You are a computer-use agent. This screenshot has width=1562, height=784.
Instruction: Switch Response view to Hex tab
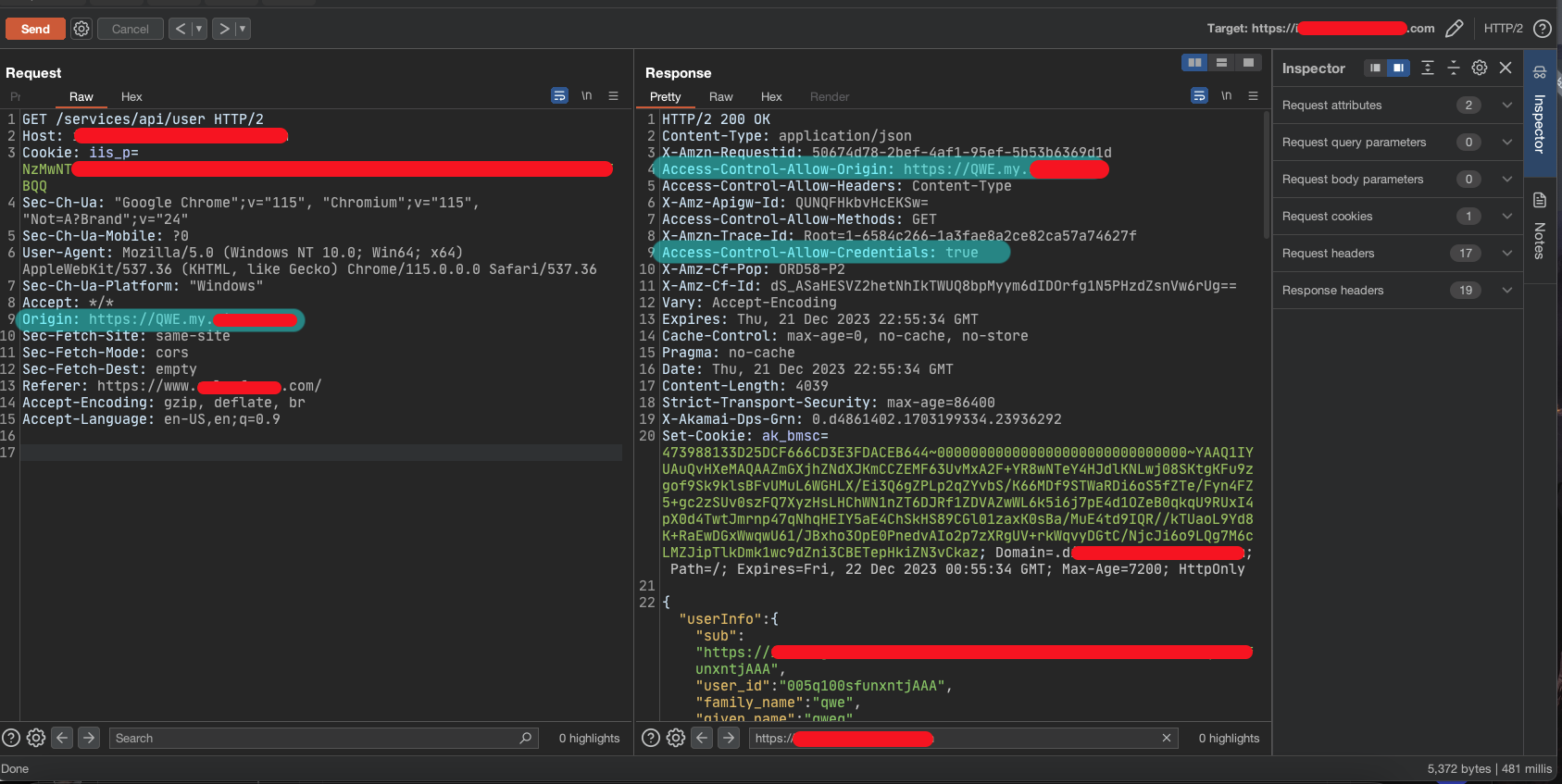(x=771, y=96)
